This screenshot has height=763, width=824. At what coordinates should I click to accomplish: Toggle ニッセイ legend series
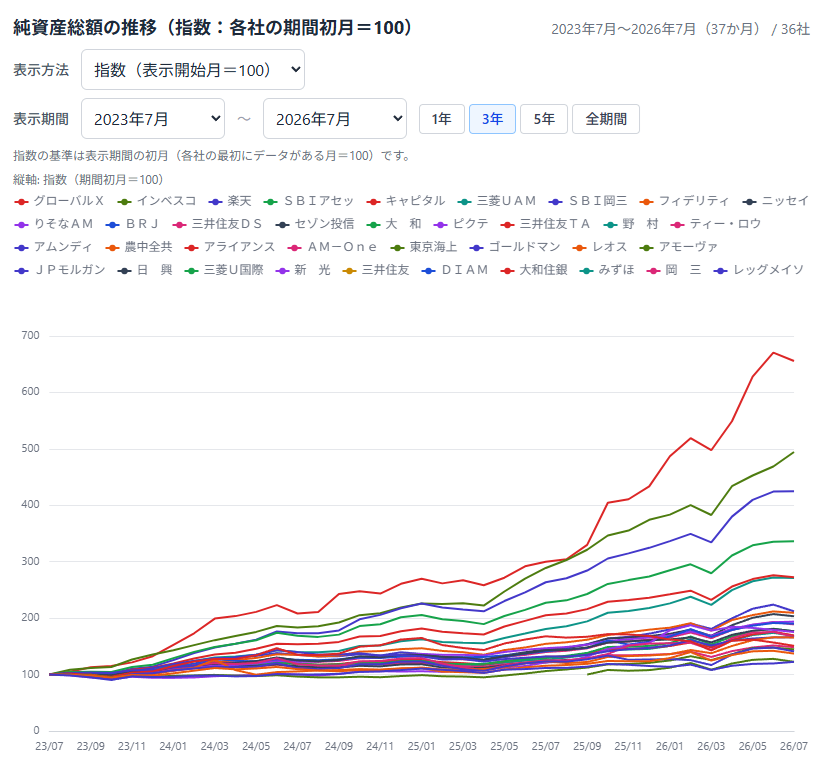point(776,201)
